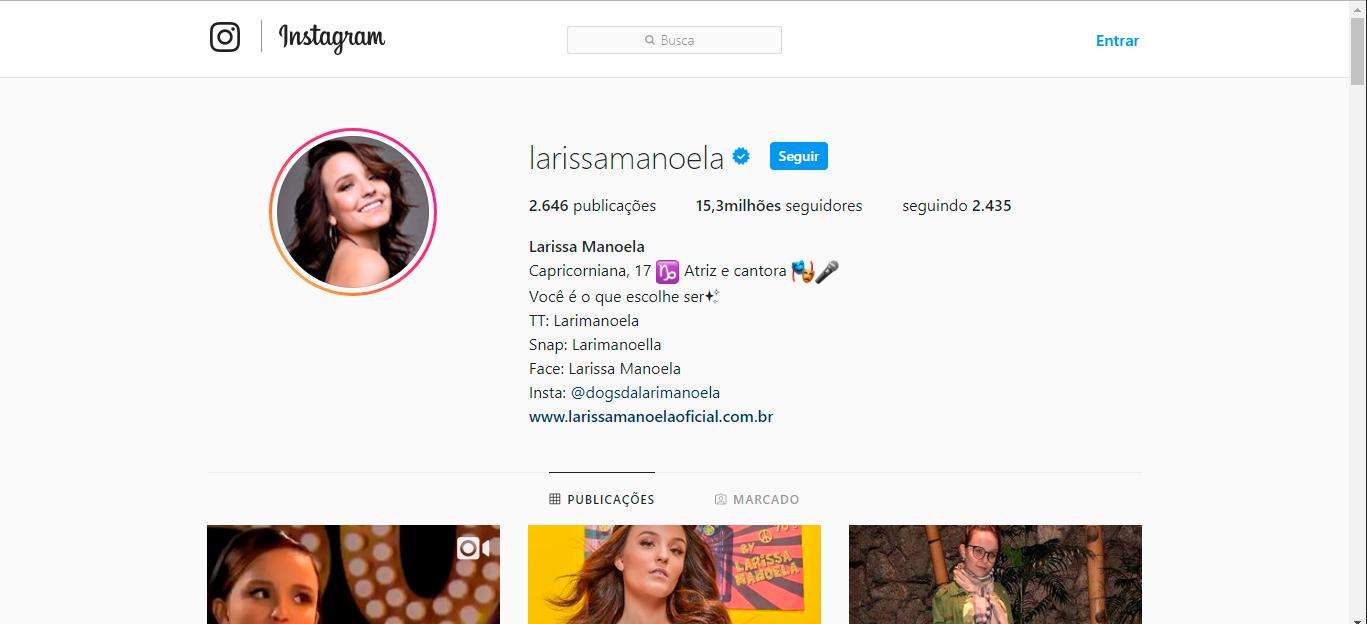Click the Entrar login link
This screenshot has width=1367, height=624.
click(1117, 41)
